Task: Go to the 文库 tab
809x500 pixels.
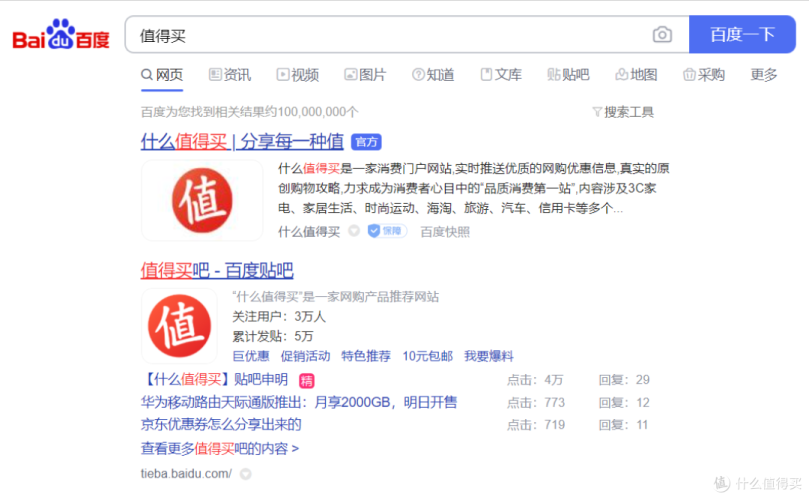Action: click(501, 75)
